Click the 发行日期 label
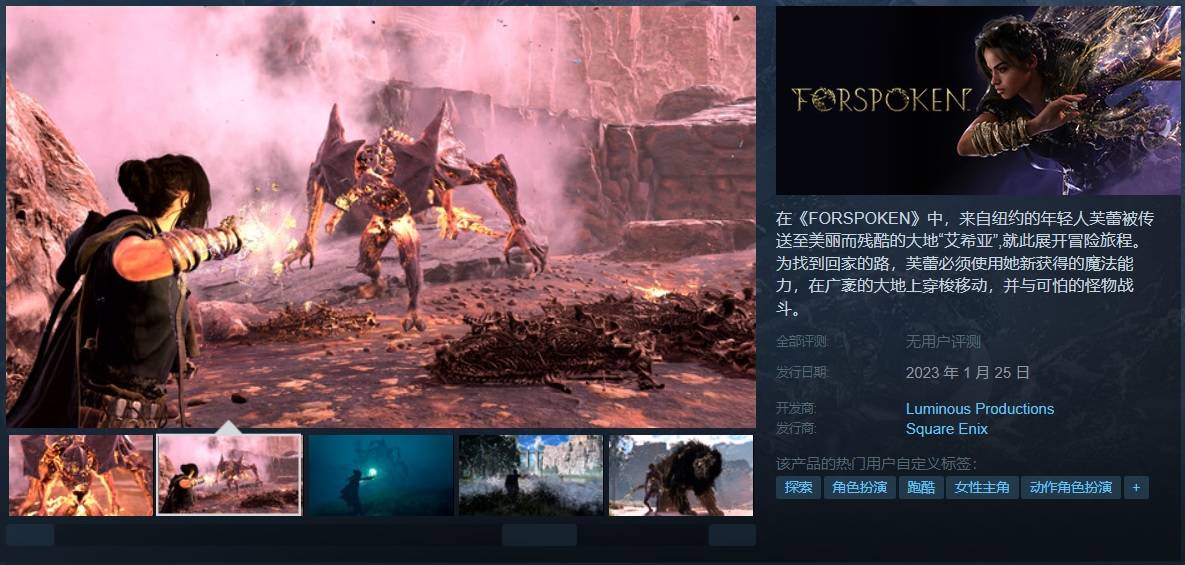 coord(802,372)
